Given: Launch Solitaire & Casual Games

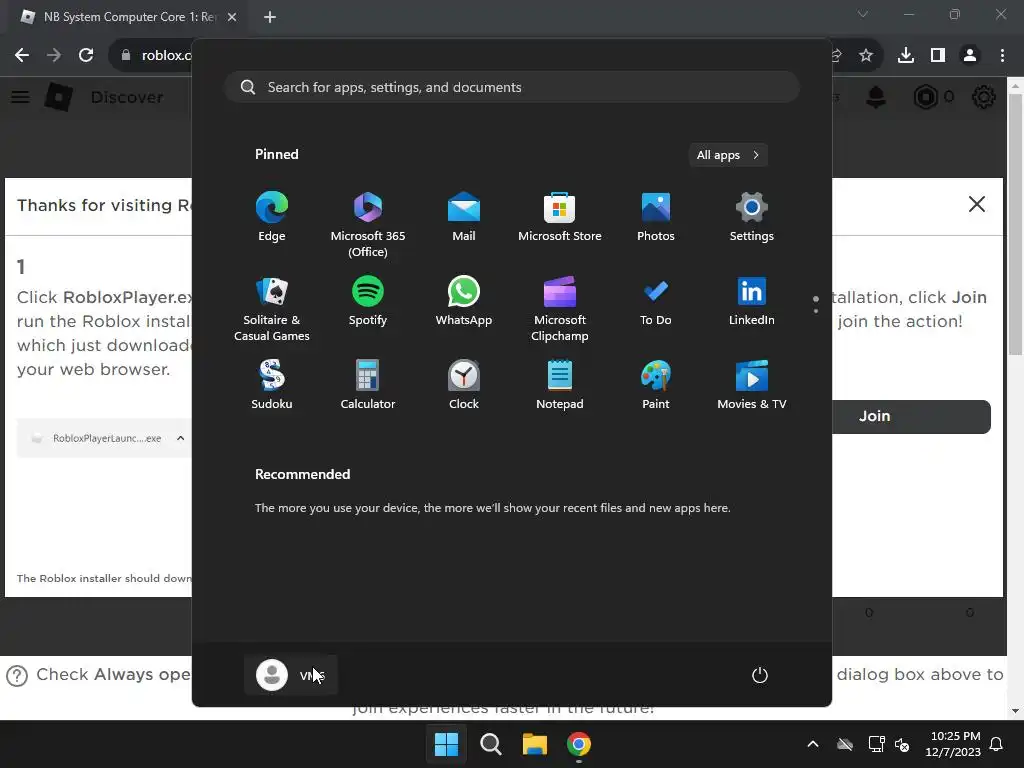Looking at the screenshot, I should click(x=272, y=309).
